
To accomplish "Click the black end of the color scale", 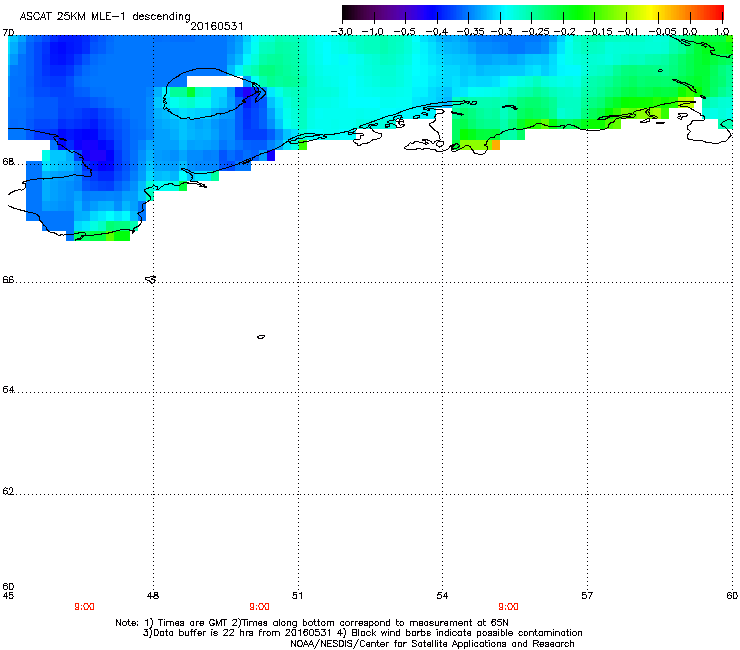I will (x=348, y=13).
